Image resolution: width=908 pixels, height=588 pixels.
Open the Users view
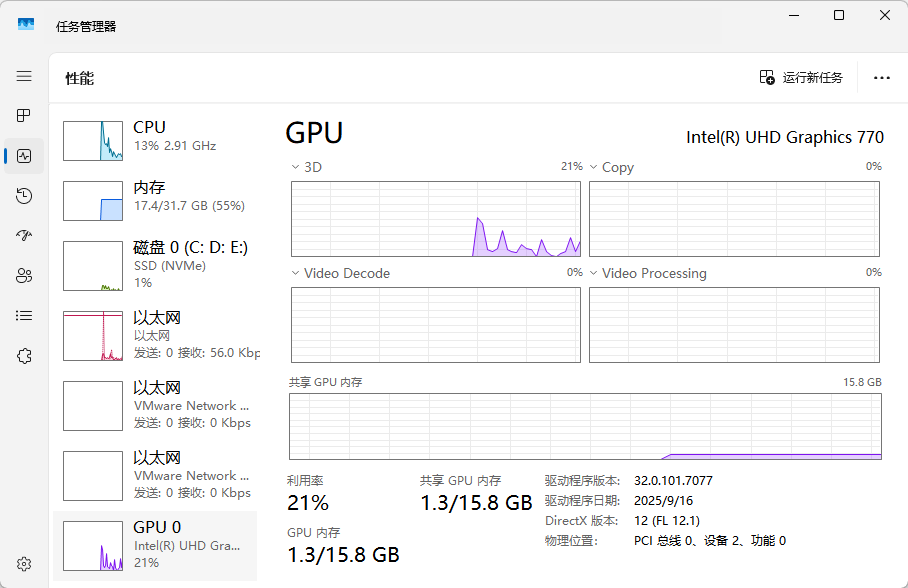coord(23,275)
